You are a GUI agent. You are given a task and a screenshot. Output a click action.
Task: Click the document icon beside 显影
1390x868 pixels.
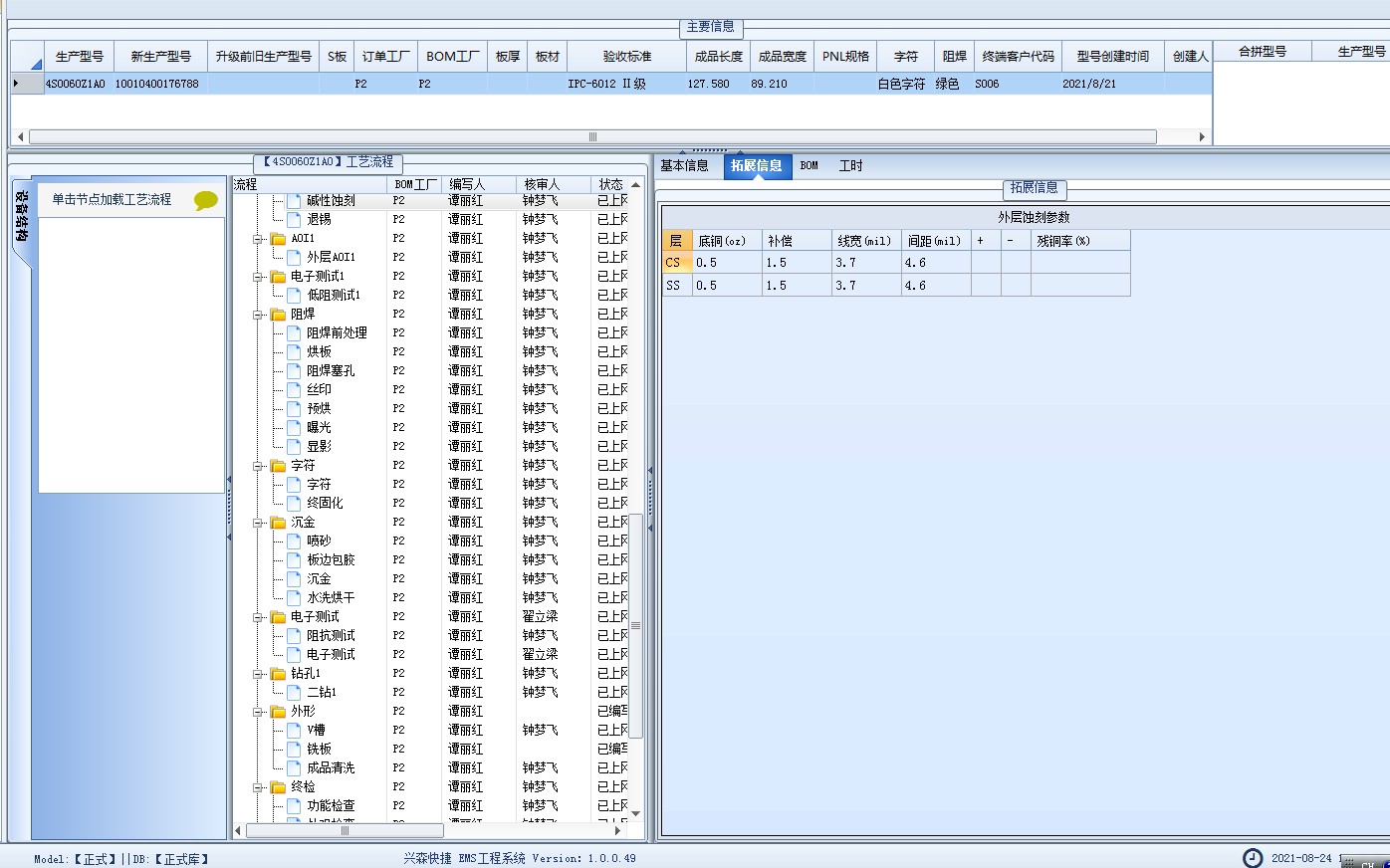(294, 446)
